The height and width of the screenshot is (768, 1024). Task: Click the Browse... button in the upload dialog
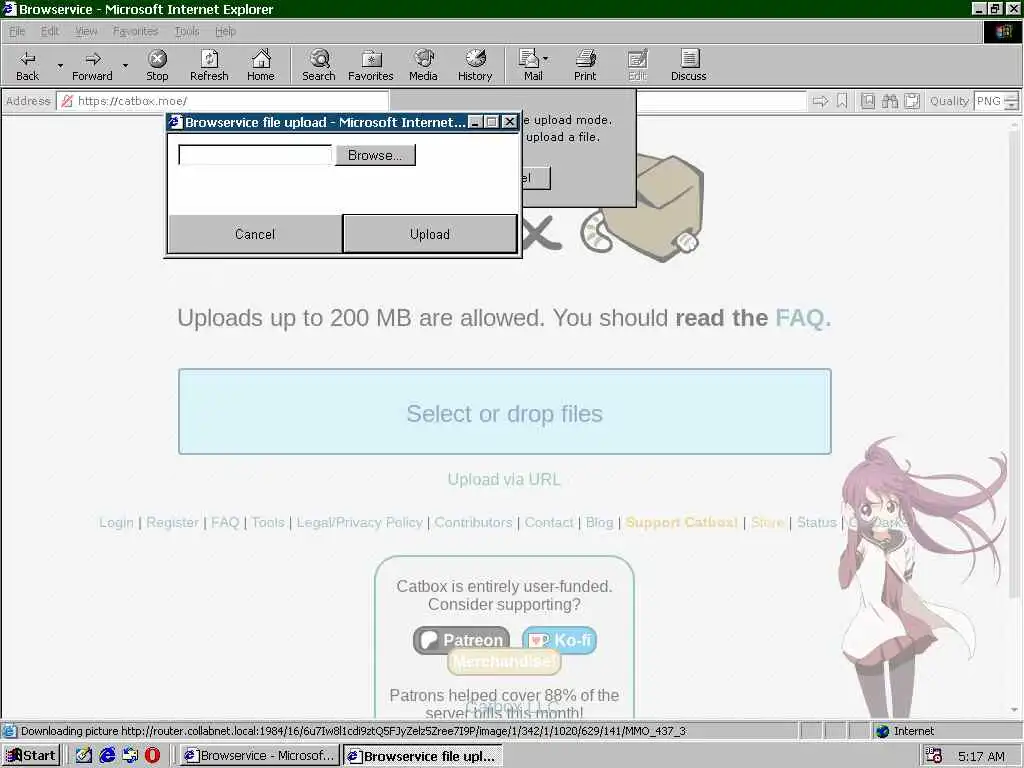click(x=375, y=155)
